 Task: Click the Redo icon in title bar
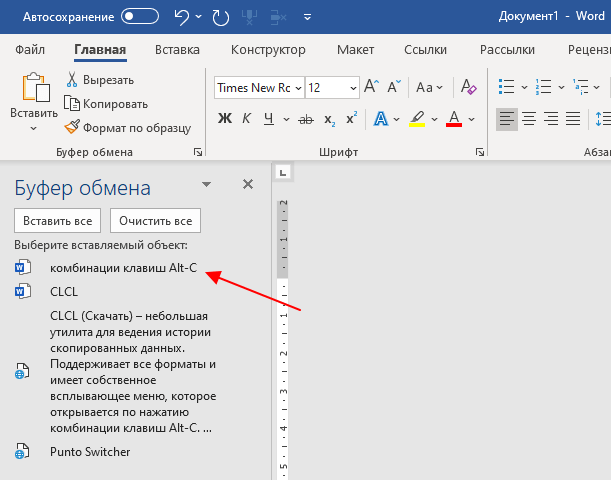(221, 17)
